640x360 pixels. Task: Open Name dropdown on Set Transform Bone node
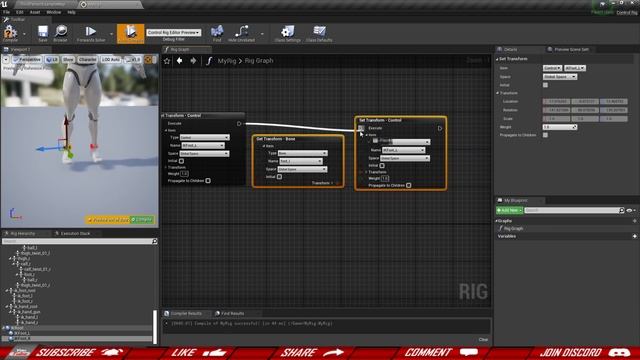[301, 161]
